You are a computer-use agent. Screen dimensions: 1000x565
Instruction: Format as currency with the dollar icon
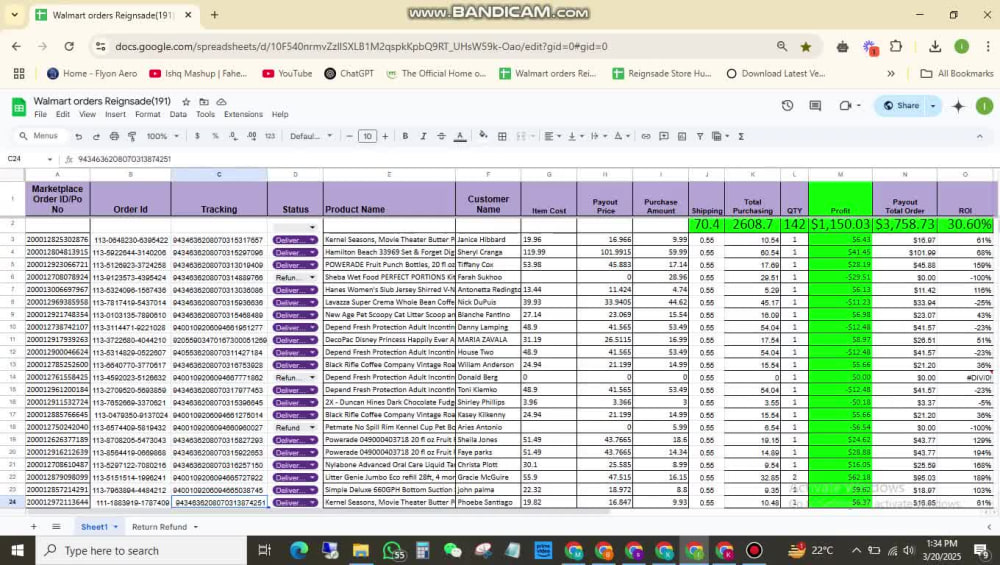pos(197,136)
